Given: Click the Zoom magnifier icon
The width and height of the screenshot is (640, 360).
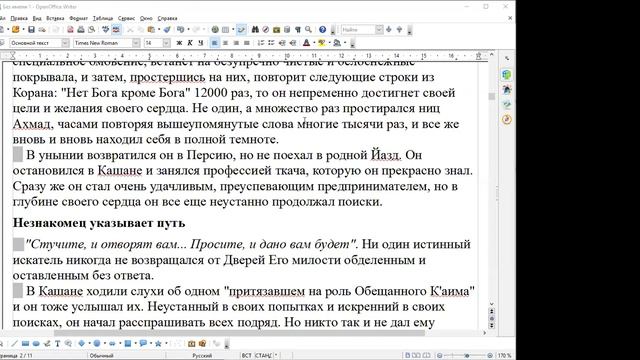Looking at the screenshot, I should pos(308,29).
